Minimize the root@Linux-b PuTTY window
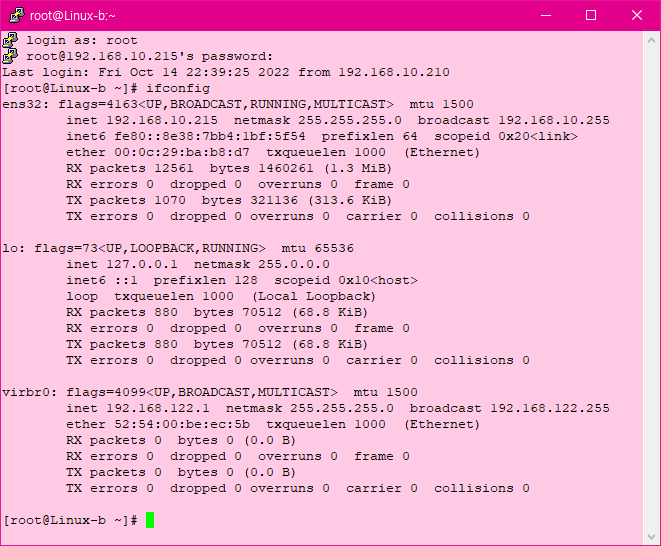 point(546,16)
